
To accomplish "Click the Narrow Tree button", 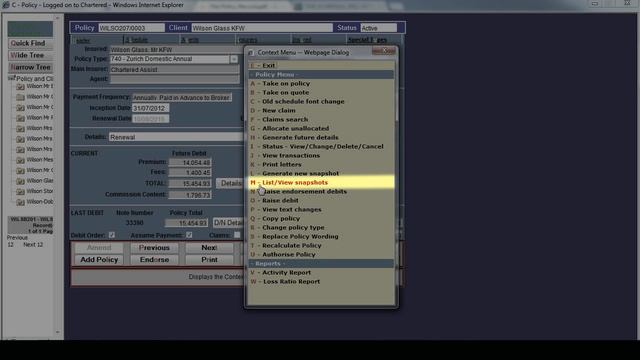I will click(x=31, y=67).
